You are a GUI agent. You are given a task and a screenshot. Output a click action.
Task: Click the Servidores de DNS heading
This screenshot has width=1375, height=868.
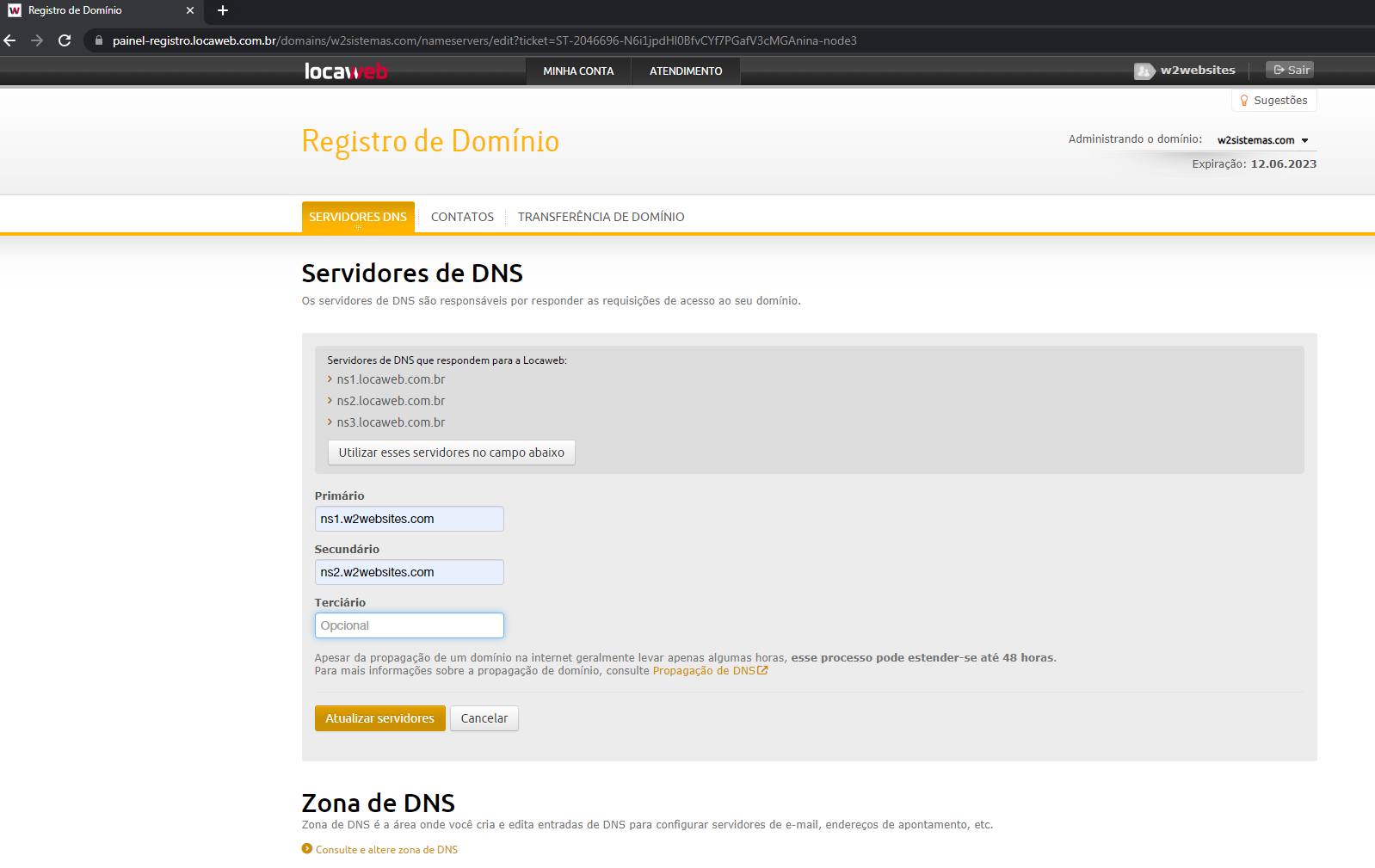[x=412, y=274]
